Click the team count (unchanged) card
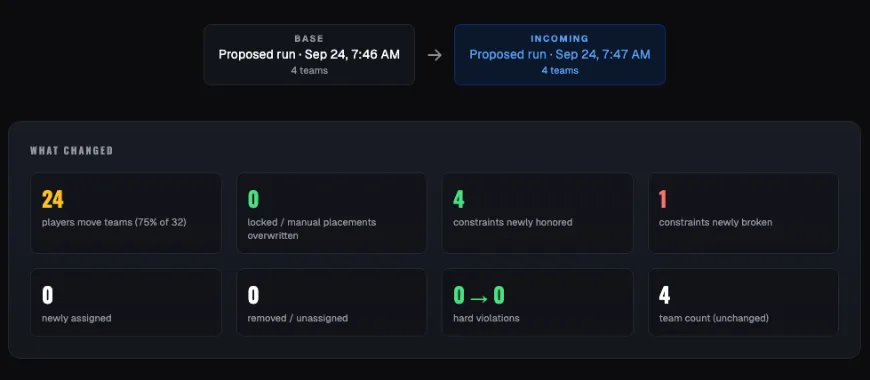 743,302
